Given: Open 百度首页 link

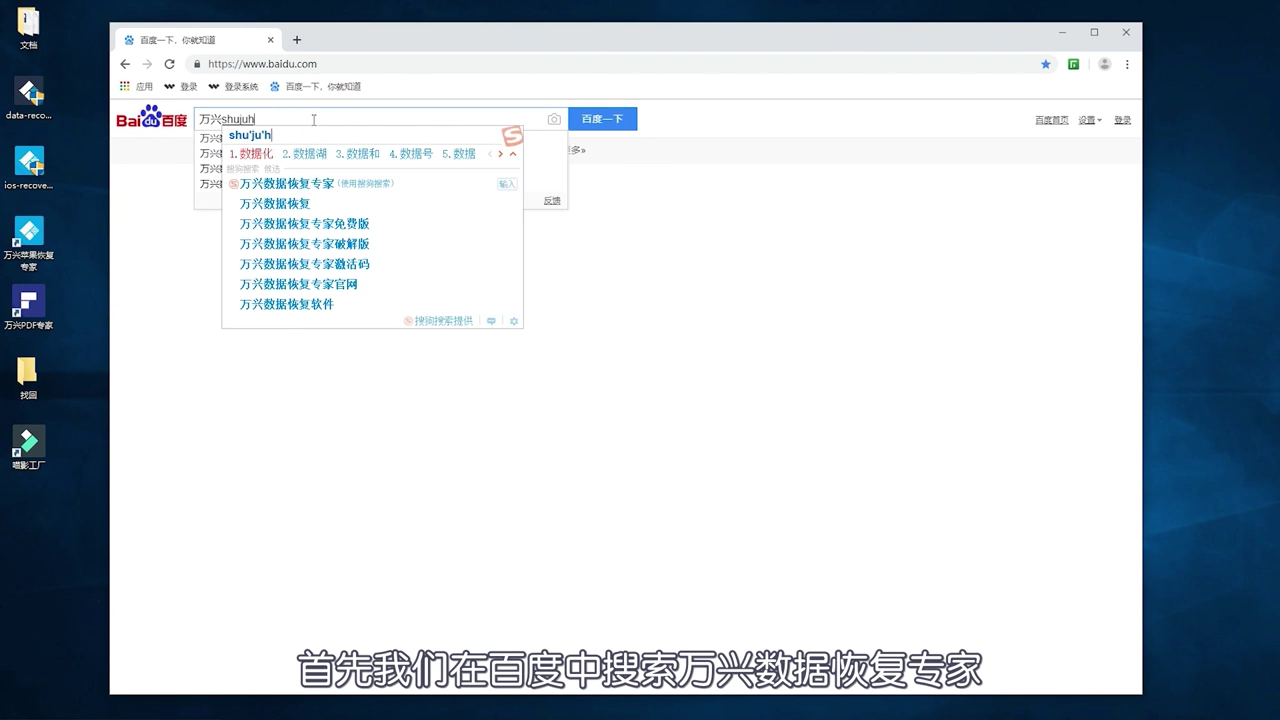Looking at the screenshot, I should pyautogui.click(x=1052, y=120).
